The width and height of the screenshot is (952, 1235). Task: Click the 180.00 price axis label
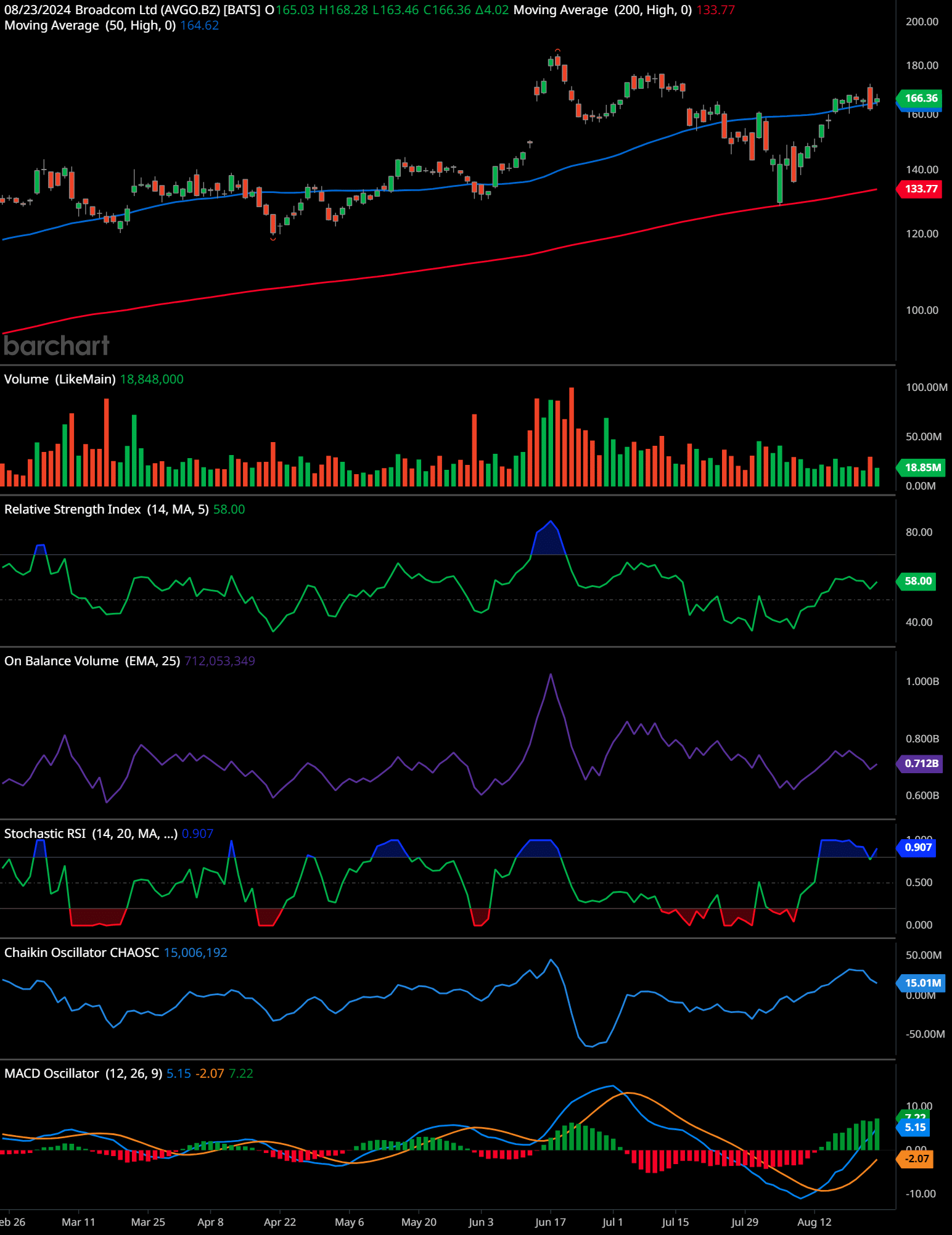[922, 65]
